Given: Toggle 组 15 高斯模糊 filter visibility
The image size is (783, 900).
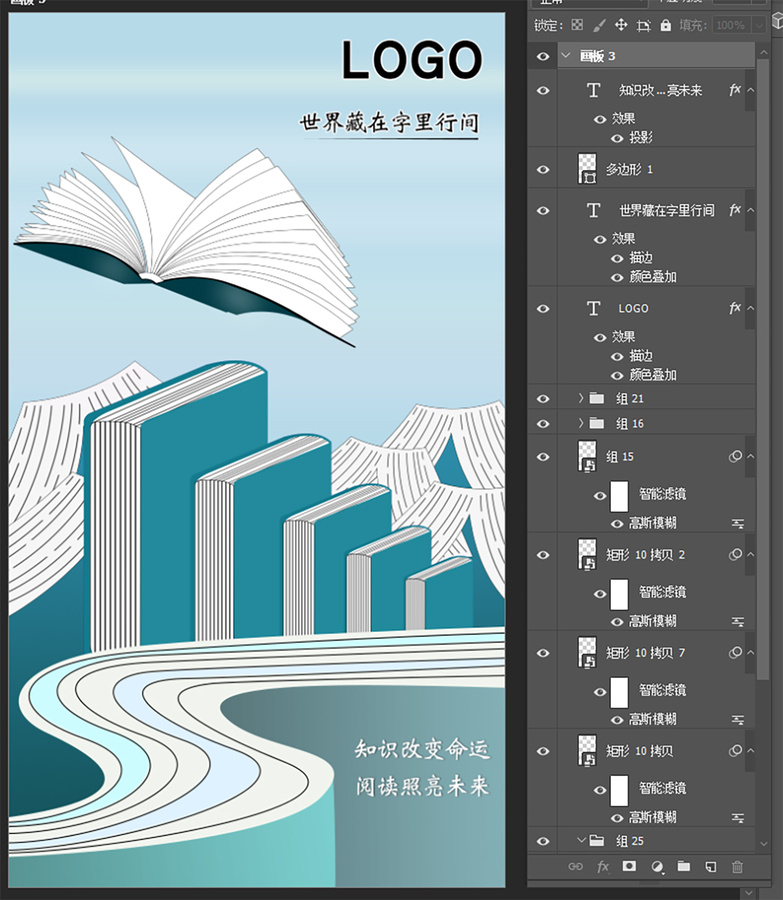Looking at the screenshot, I should 617,524.
